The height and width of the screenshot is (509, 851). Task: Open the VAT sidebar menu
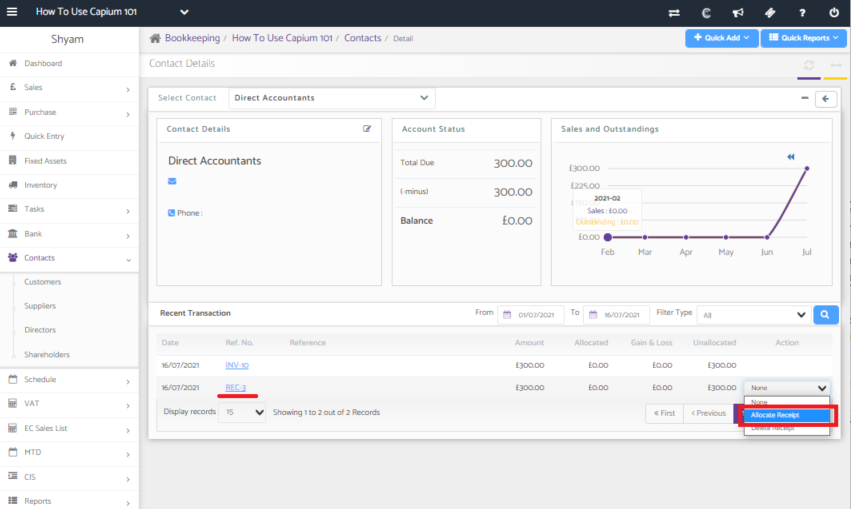pyautogui.click(x=69, y=404)
